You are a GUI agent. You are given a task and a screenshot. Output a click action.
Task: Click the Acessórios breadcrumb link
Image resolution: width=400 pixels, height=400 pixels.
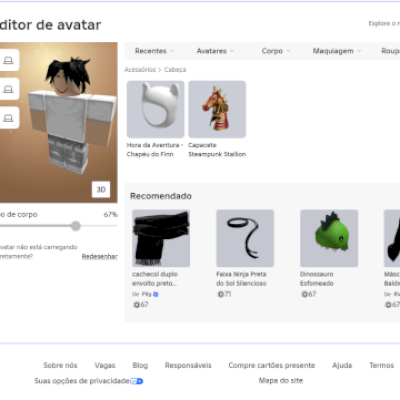[140, 70]
